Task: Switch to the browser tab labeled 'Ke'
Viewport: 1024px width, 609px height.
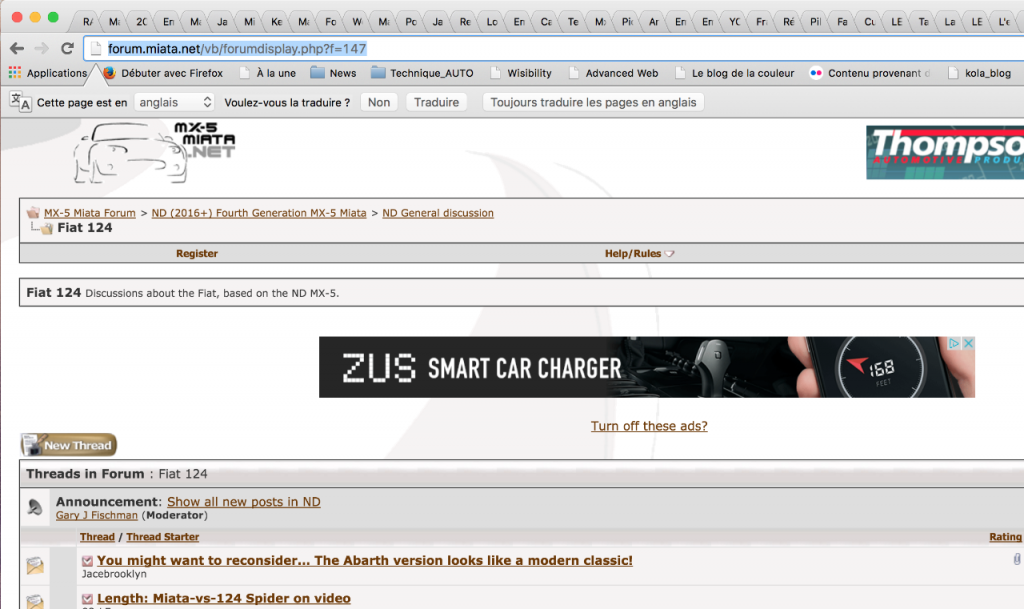Action: [276, 22]
